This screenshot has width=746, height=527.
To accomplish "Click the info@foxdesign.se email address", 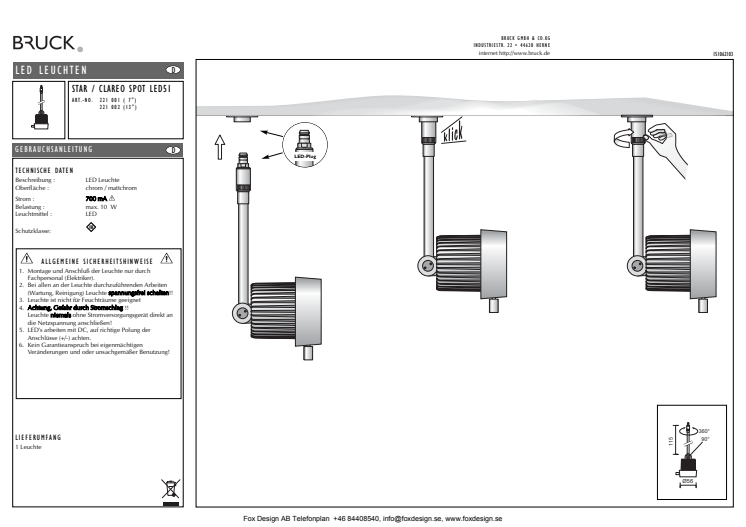I will click(412, 518).
